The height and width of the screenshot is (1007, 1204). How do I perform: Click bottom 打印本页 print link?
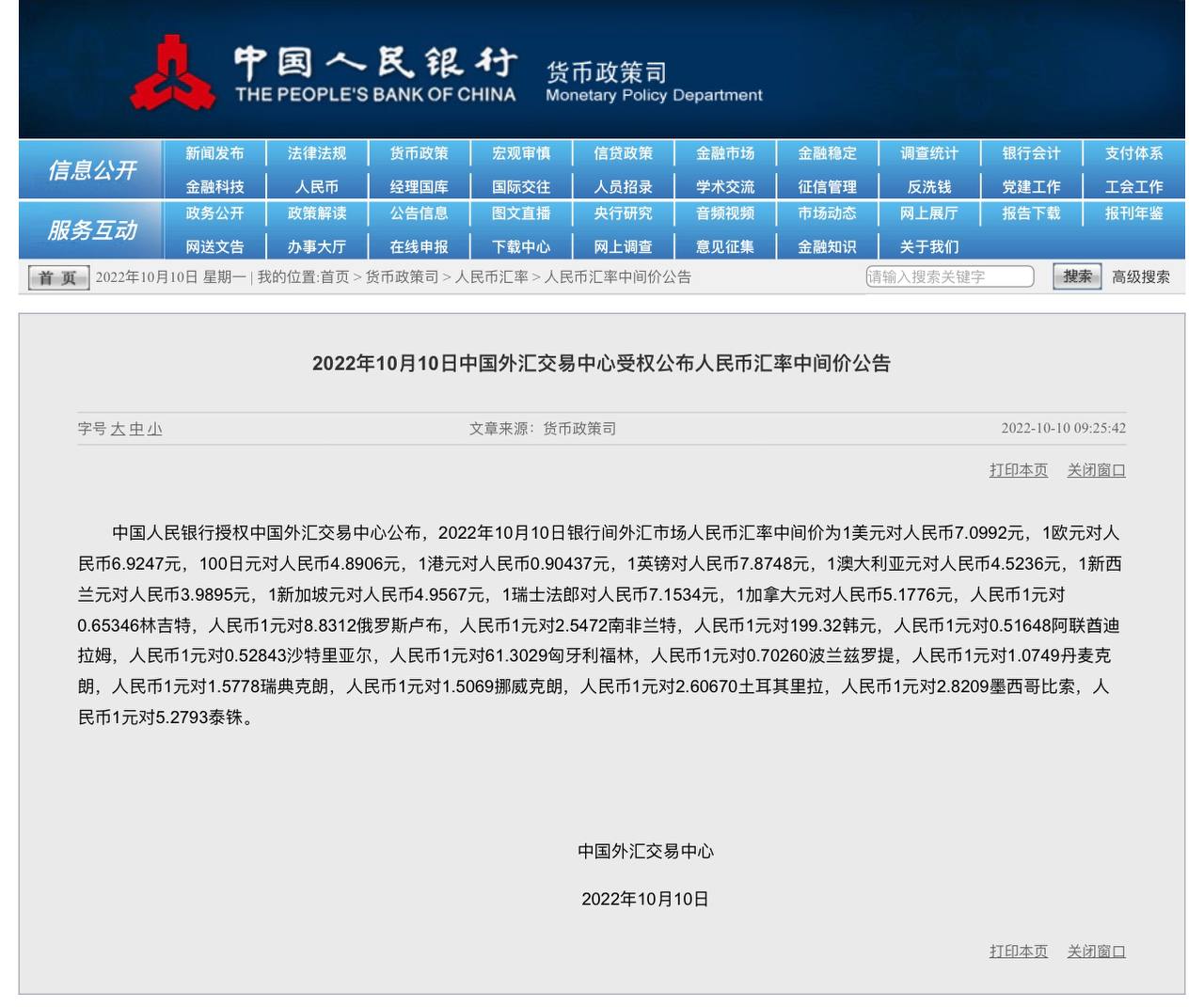click(1019, 952)
